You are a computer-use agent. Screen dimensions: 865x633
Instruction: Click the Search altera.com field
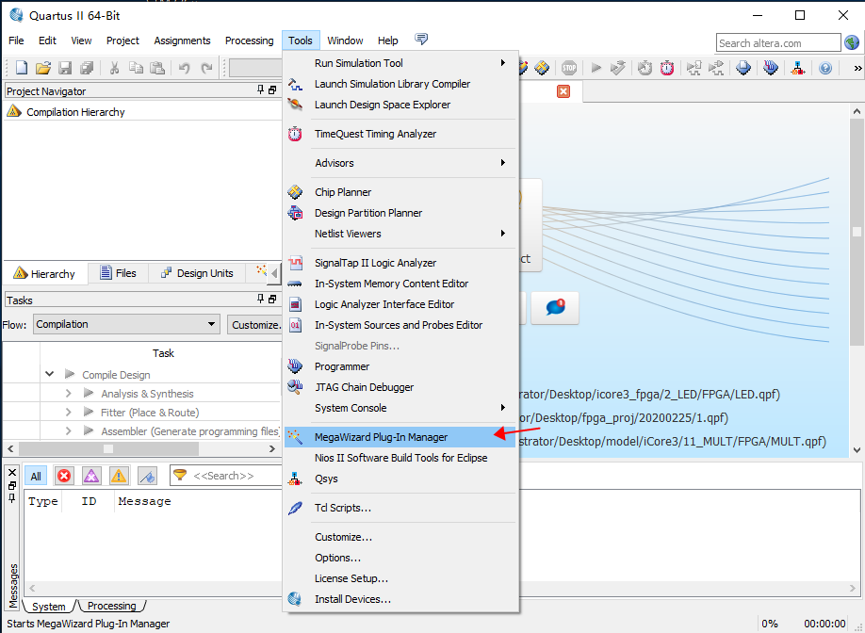pos(779,43)
